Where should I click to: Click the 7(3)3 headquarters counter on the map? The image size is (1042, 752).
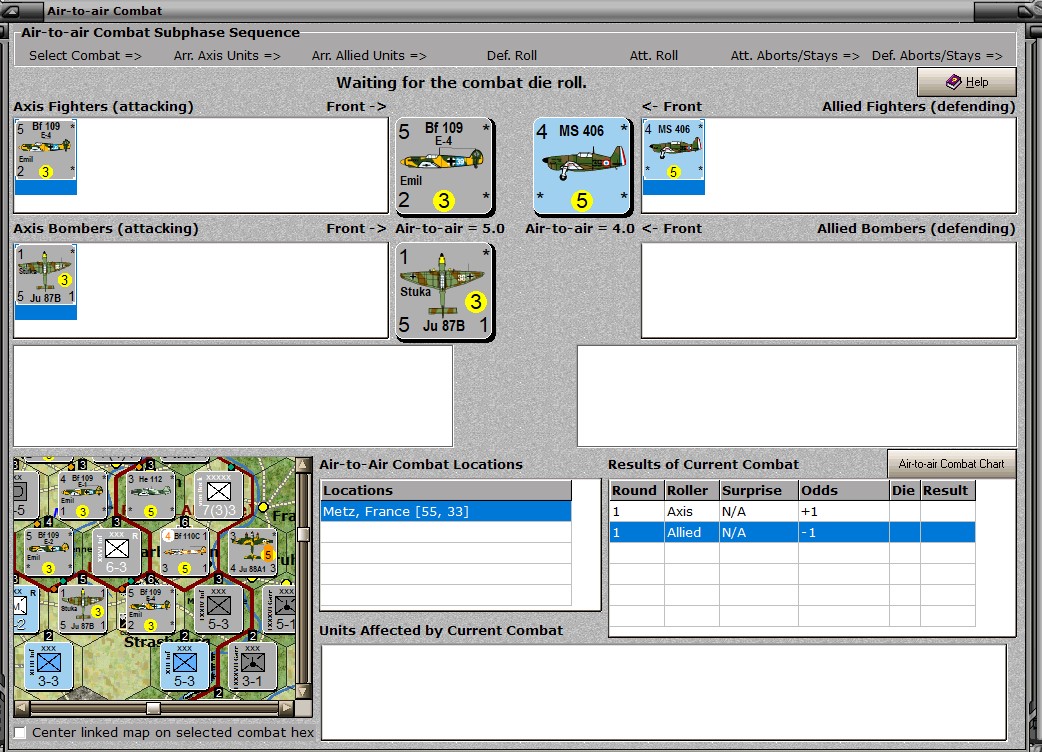[219, 495]
